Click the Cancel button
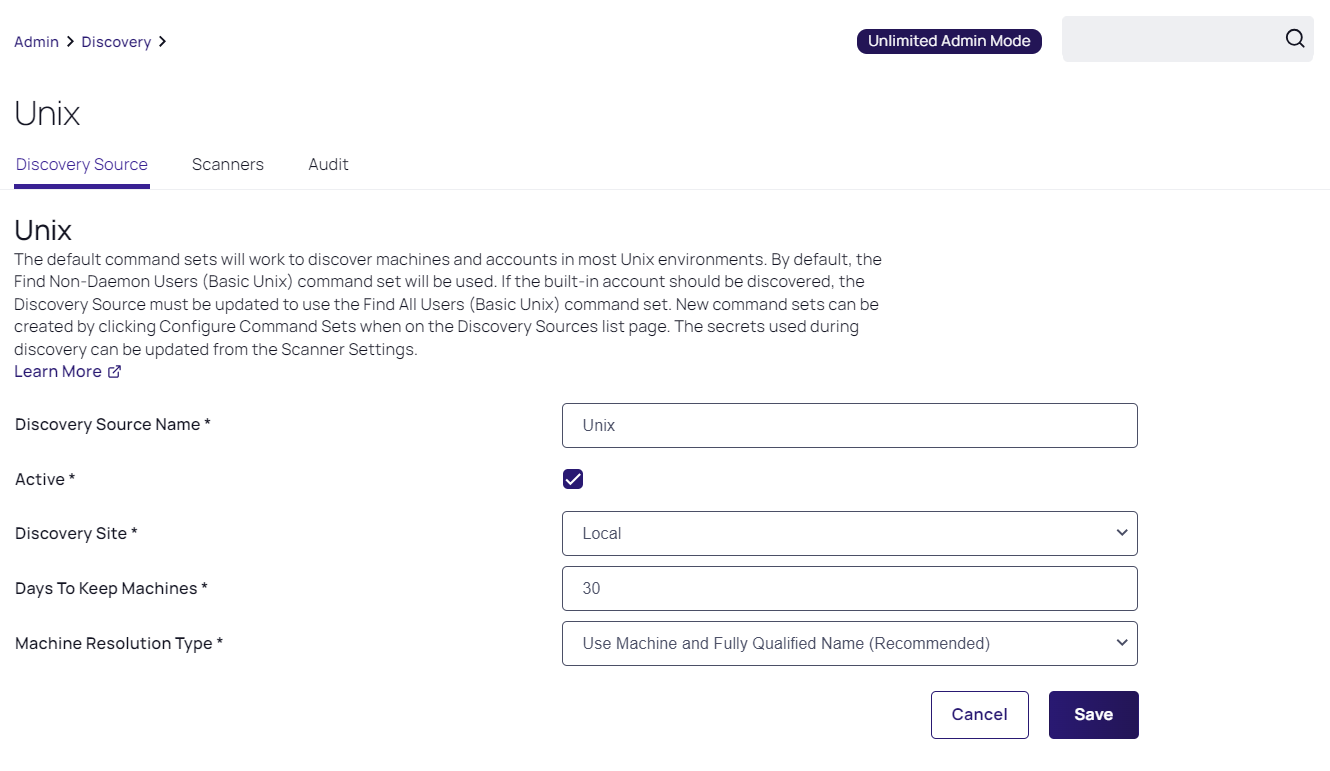1330x771 pixels. [x=979, y=715]
